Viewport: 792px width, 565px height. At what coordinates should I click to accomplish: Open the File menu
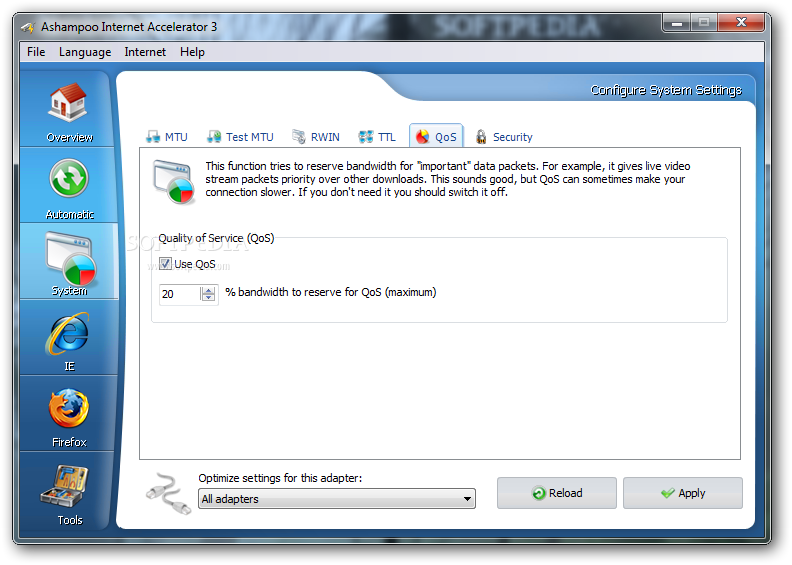pyautogui.click(x=36, y=52)
